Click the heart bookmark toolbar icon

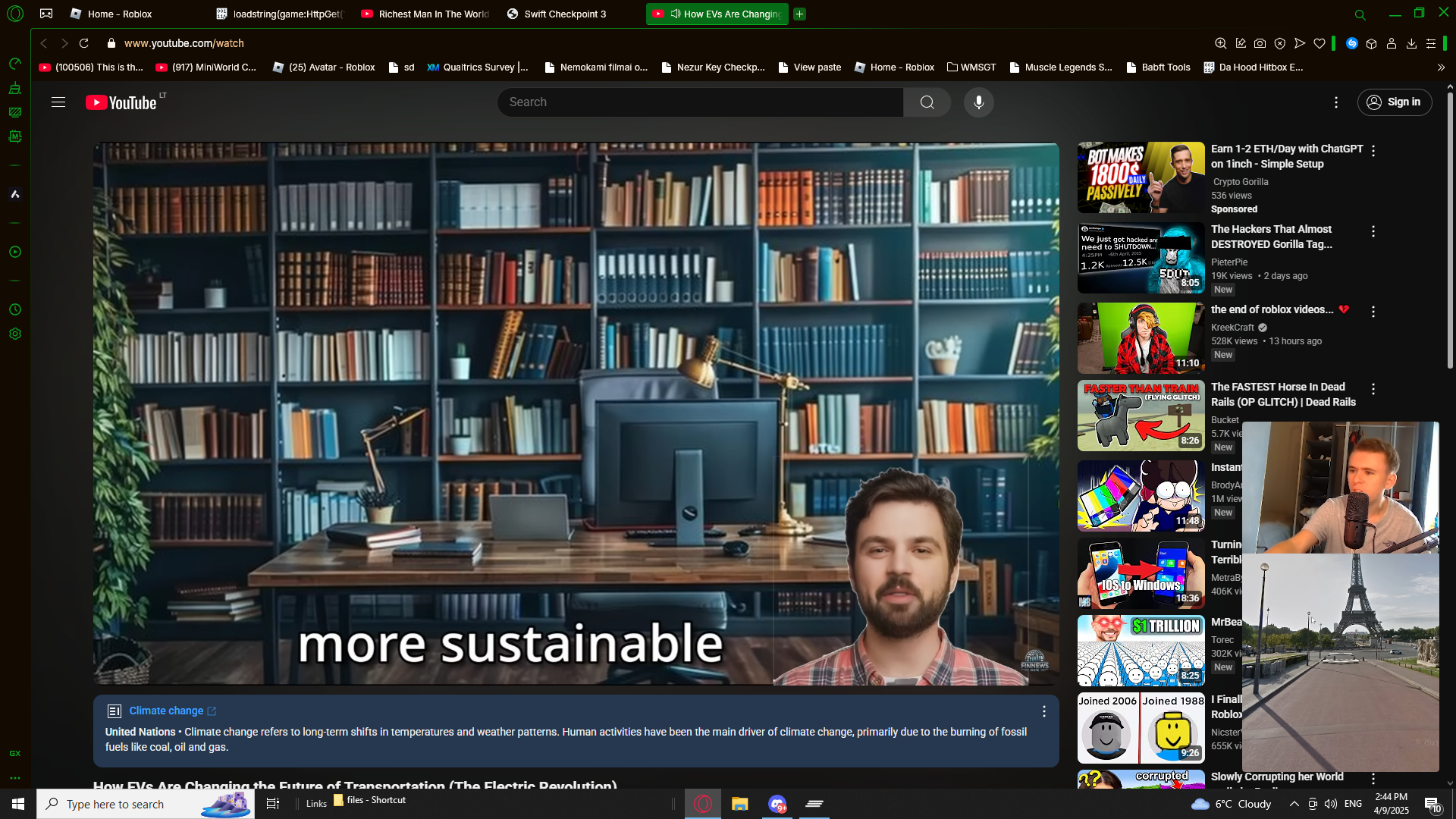click(1319, 43)
